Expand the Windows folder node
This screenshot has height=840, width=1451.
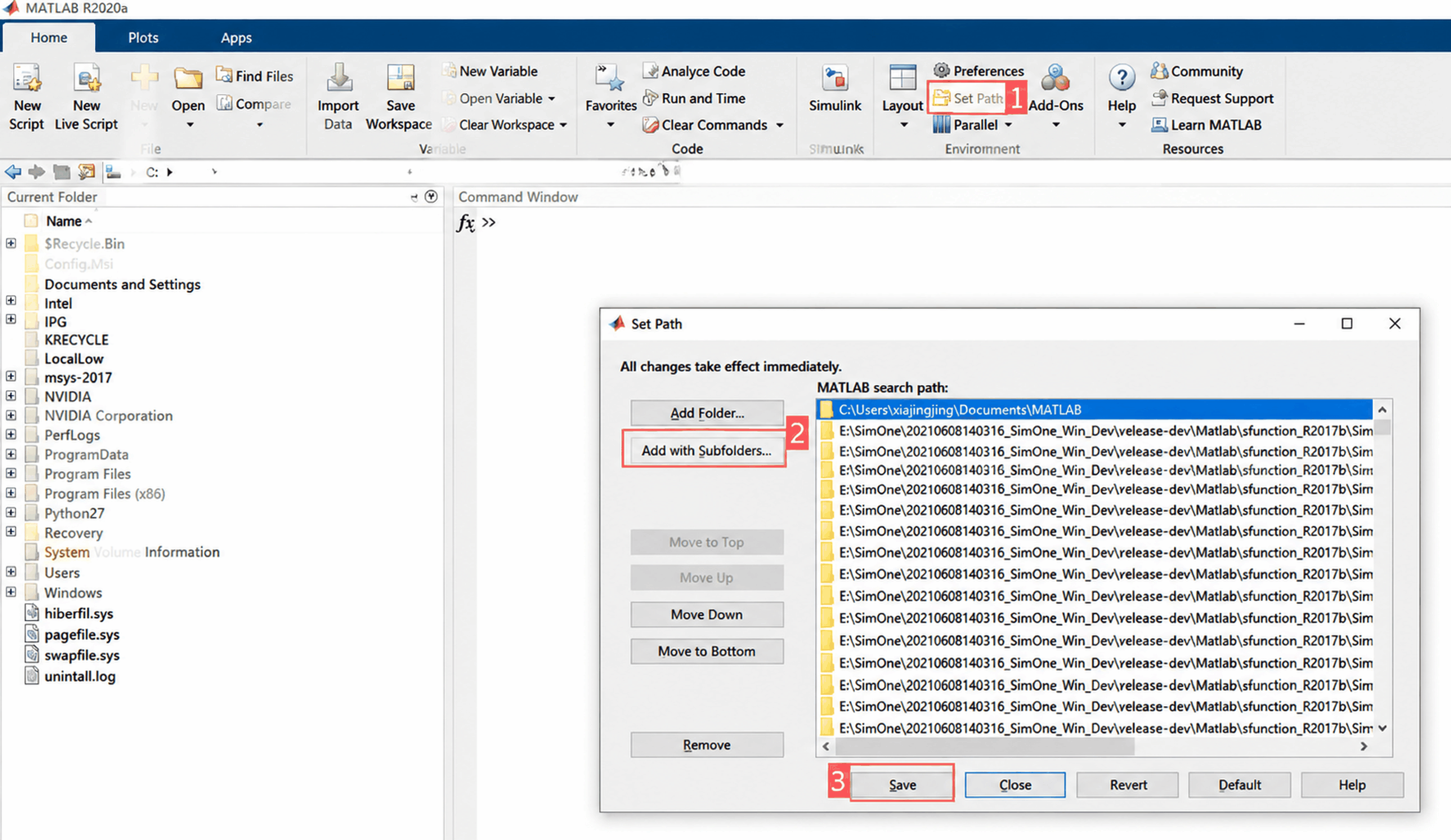click(11, 591)
